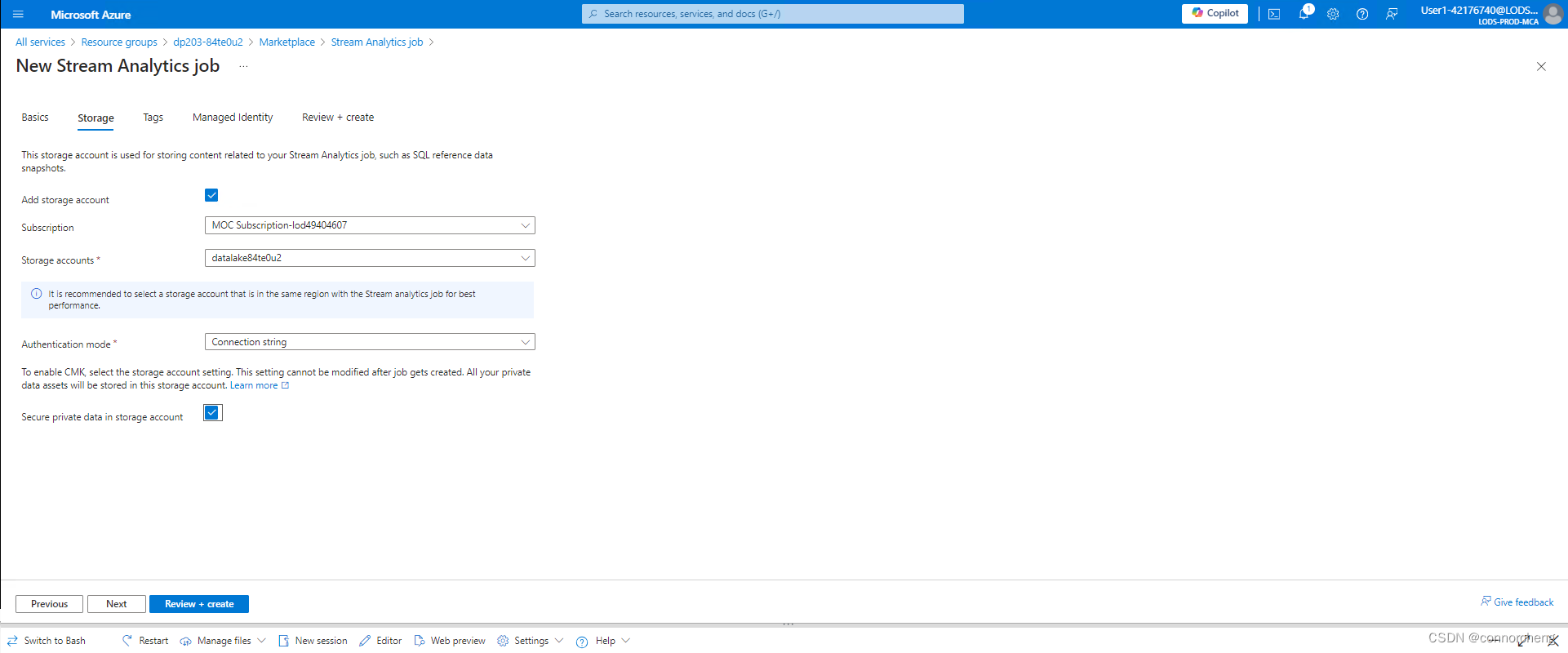The height and width of the screenshot is (653, 1568).
Task: Open the ellipsis beside New Stream Analytics job
Action: point(243,66)
